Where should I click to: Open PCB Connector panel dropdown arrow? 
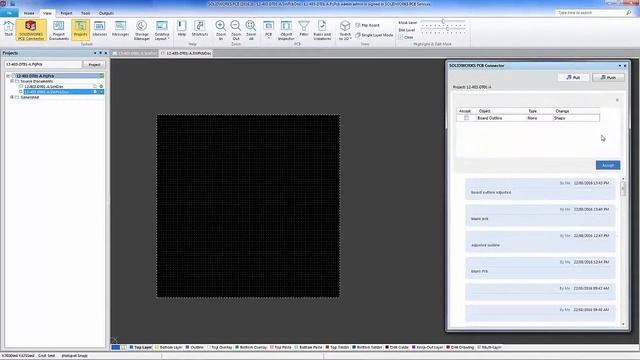pyautogui.click(x=620, y=66)
